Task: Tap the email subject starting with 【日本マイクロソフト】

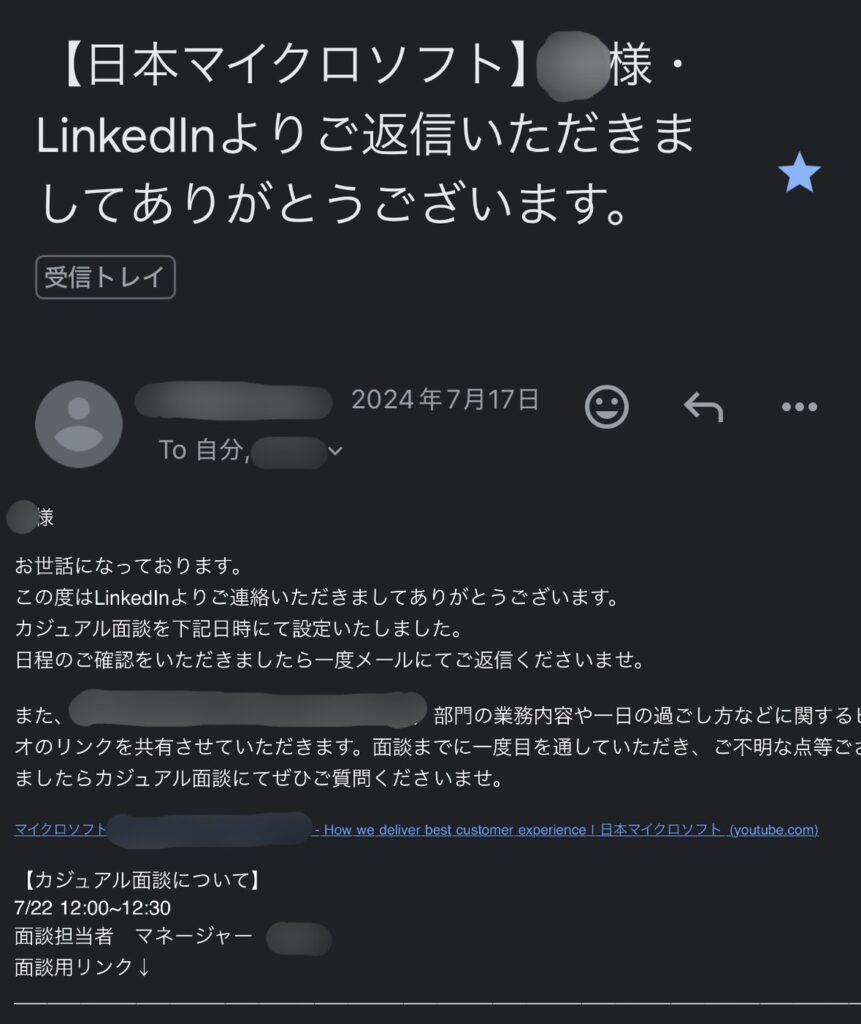Action: [x=365, y=136]
